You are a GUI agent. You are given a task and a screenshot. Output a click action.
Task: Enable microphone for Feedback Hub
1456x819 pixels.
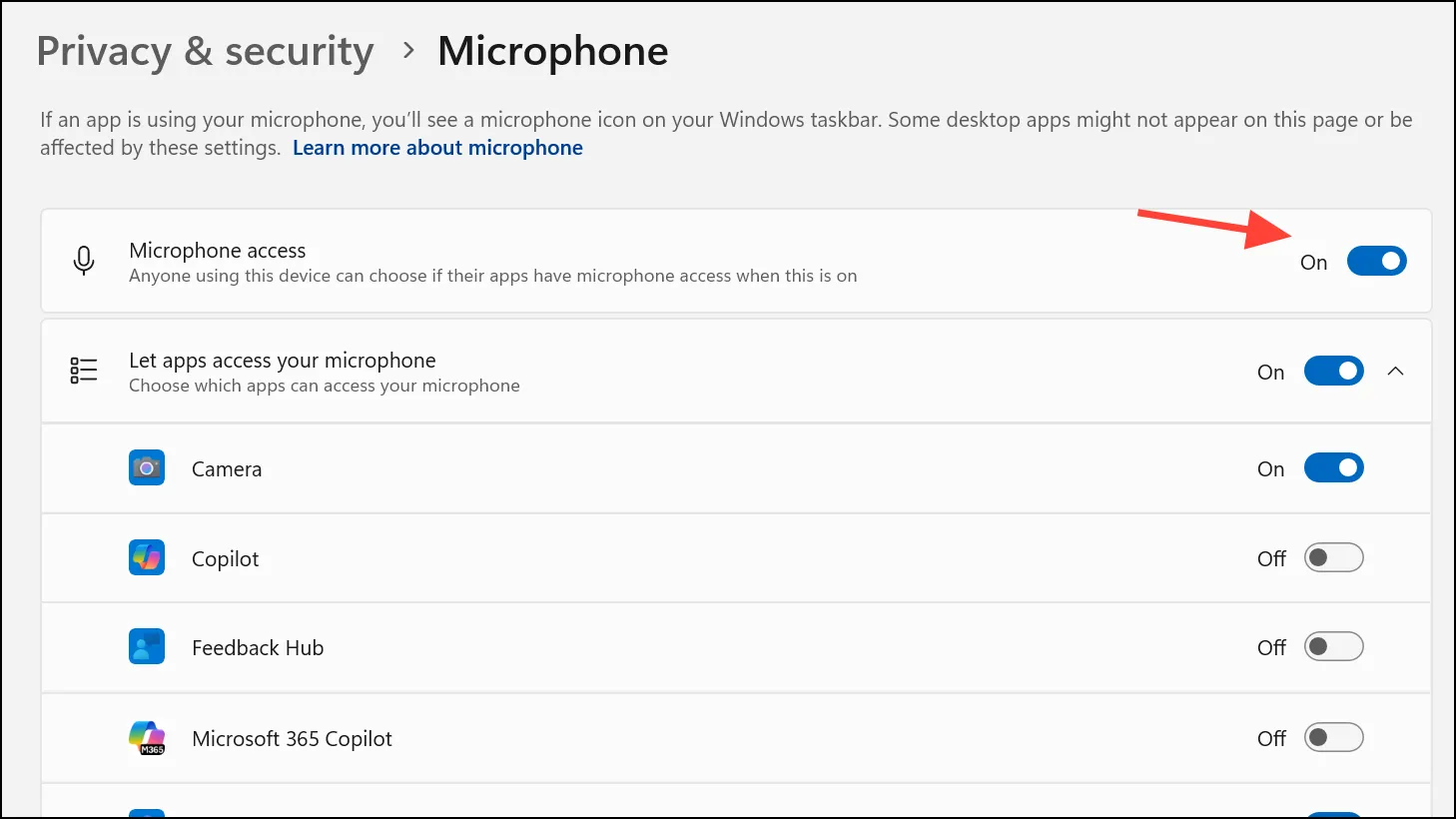click(1333, 647)
